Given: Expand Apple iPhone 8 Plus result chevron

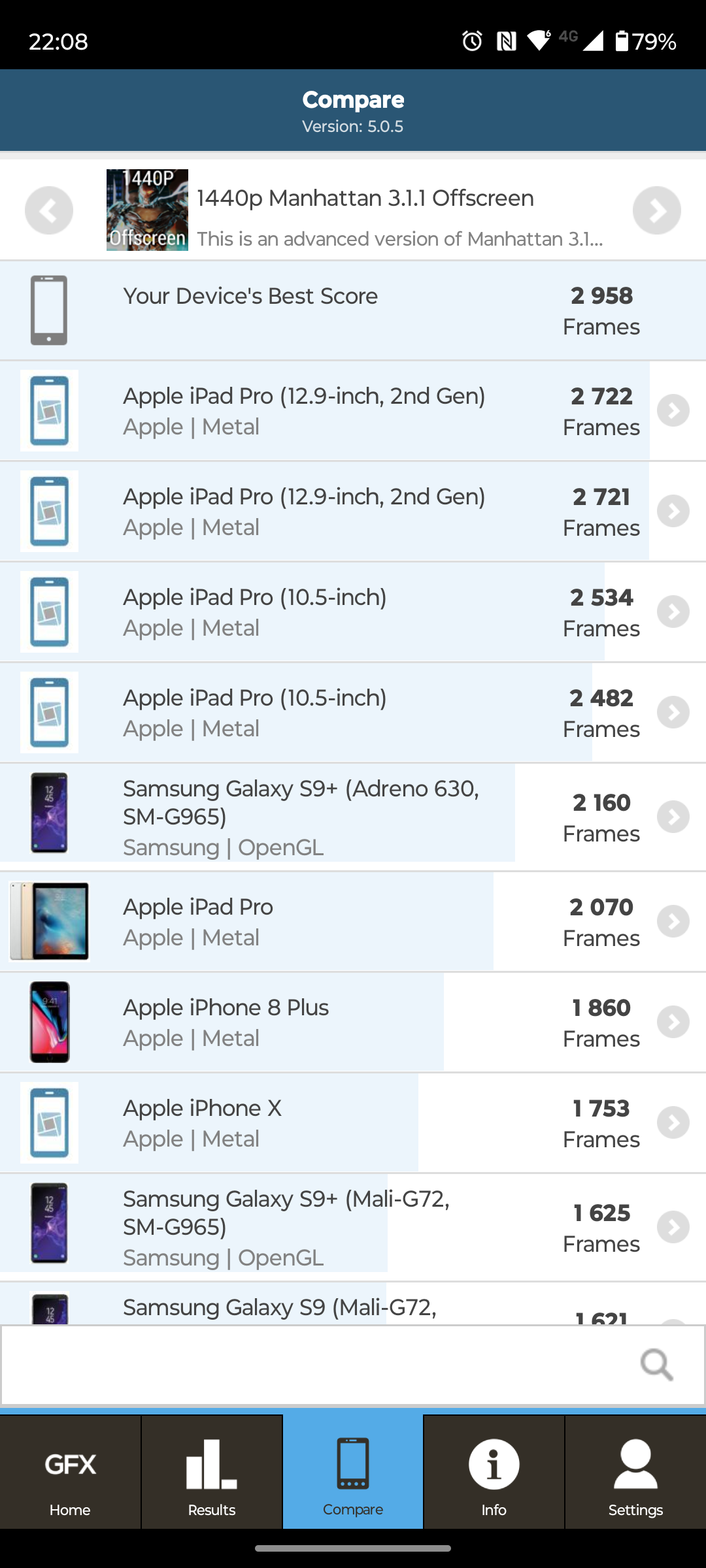Looking at the screenshot, I should (x=673, y=1022).
